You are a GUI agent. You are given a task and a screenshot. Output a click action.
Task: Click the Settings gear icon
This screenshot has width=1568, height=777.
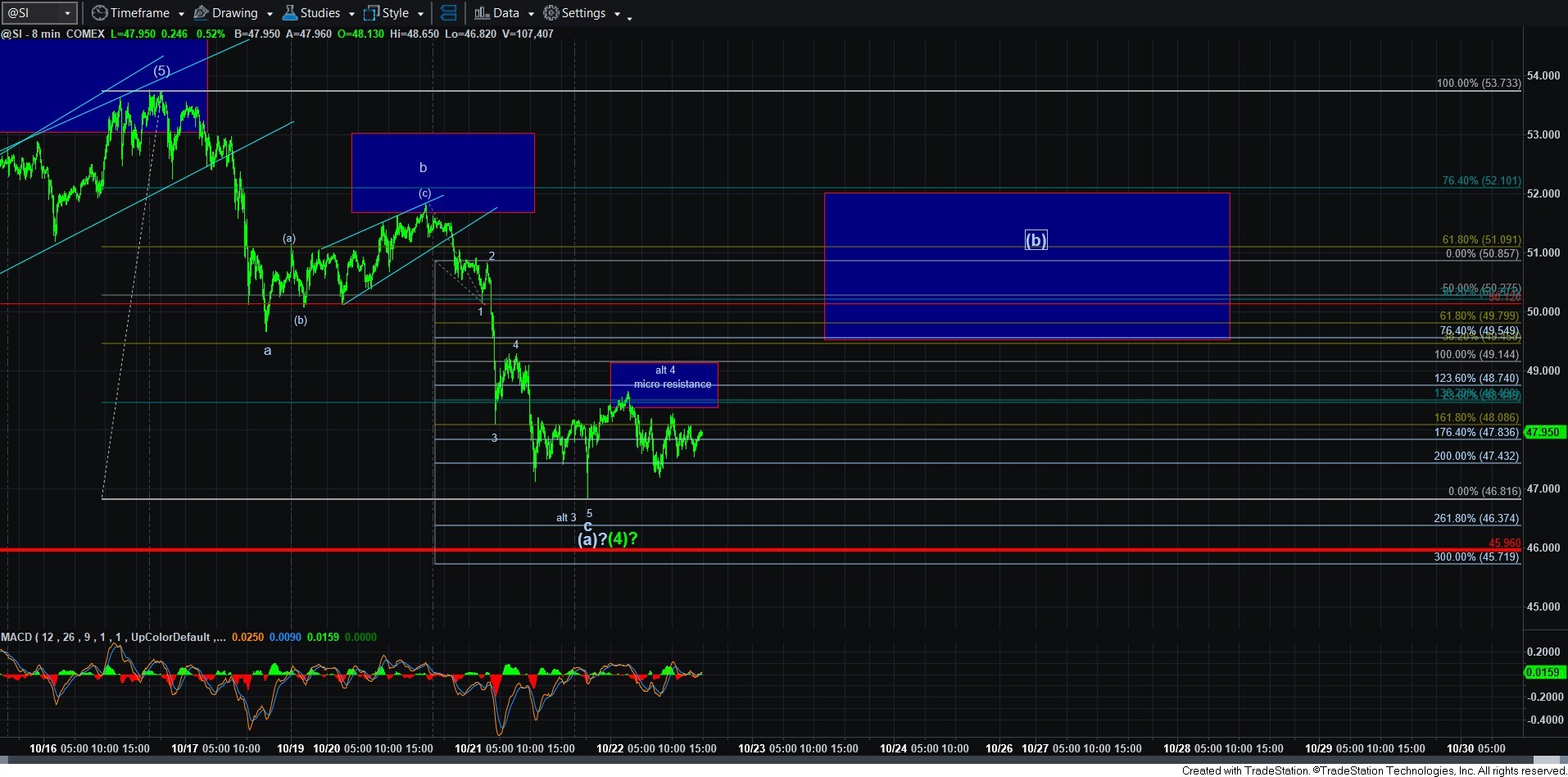click(x=551, y=13)
